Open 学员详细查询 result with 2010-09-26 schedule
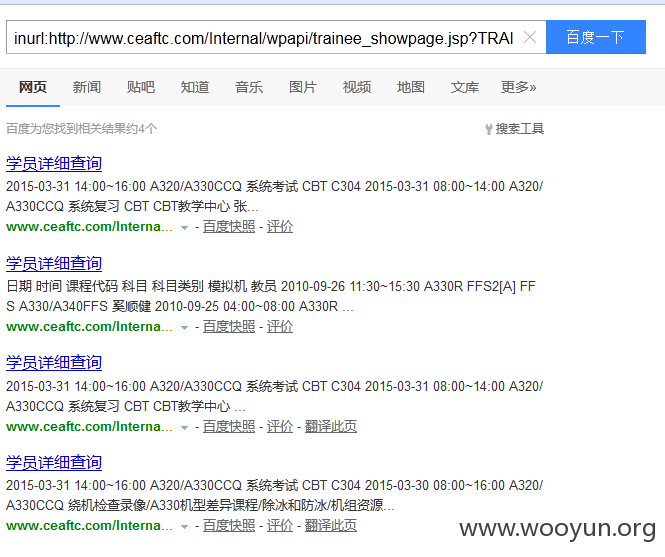 54,263
